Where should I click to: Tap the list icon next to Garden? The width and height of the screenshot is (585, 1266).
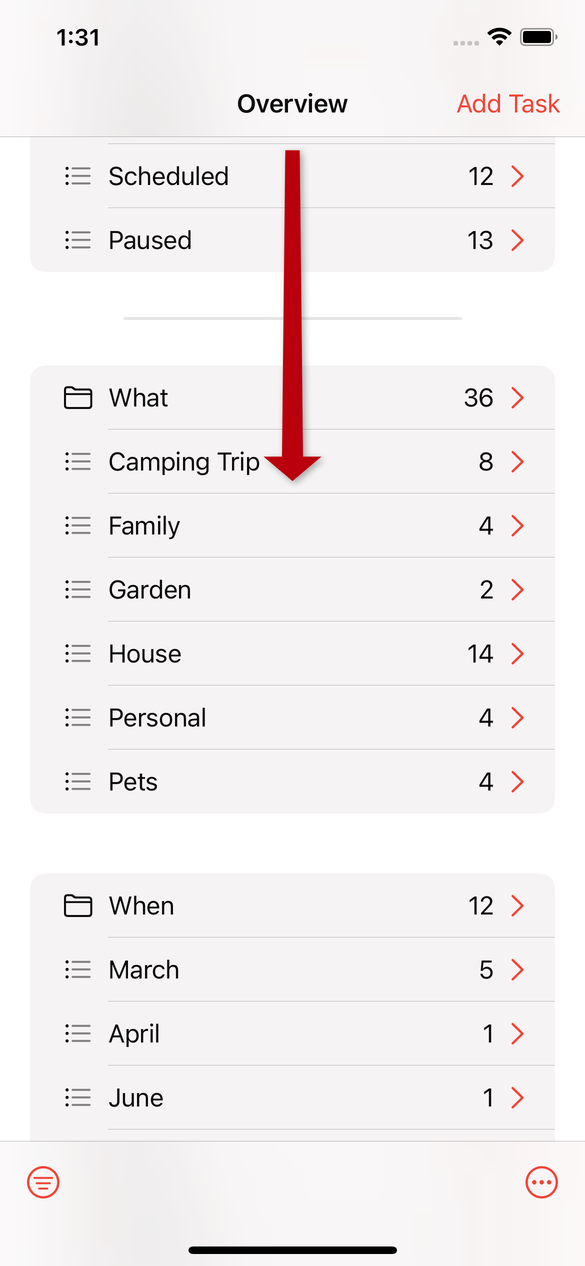pyautogui.click(x=78, y=590)
